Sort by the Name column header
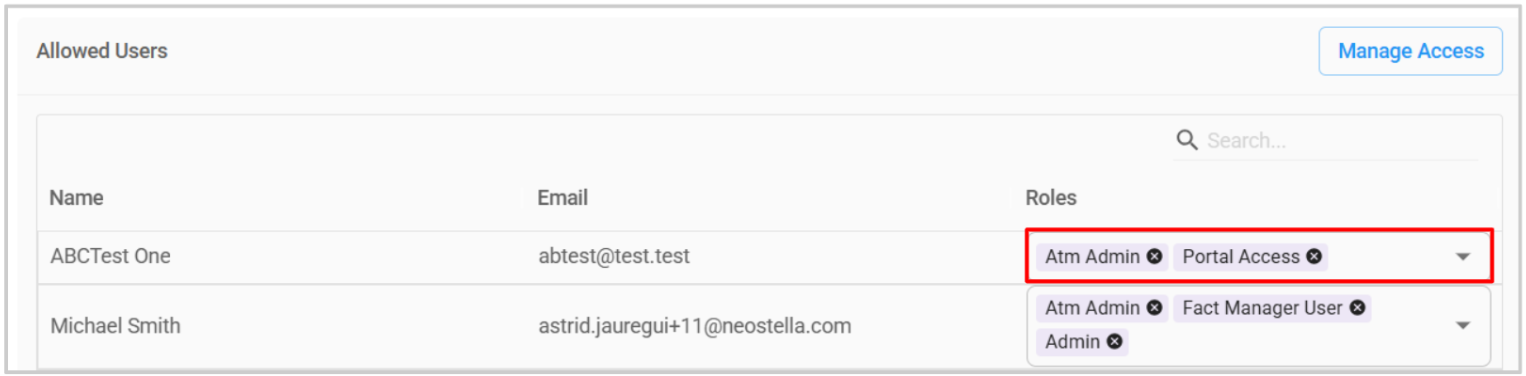 [77, 198]
